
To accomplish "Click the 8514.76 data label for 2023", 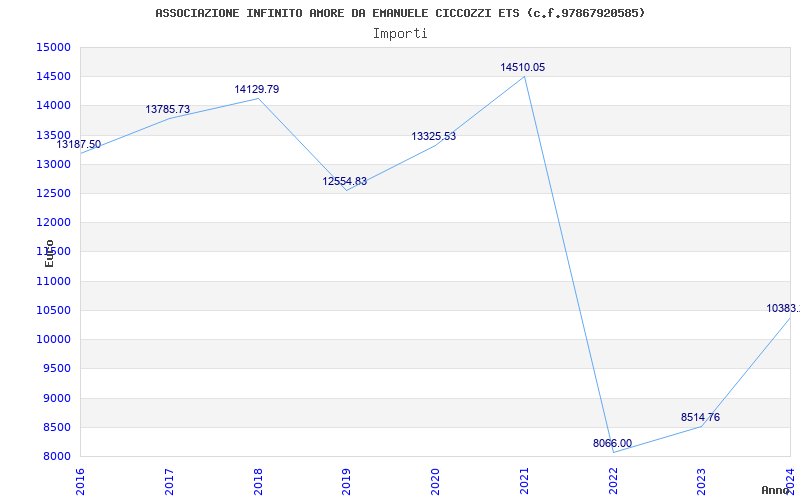I will pyautogui.click(x=701, y=417).
